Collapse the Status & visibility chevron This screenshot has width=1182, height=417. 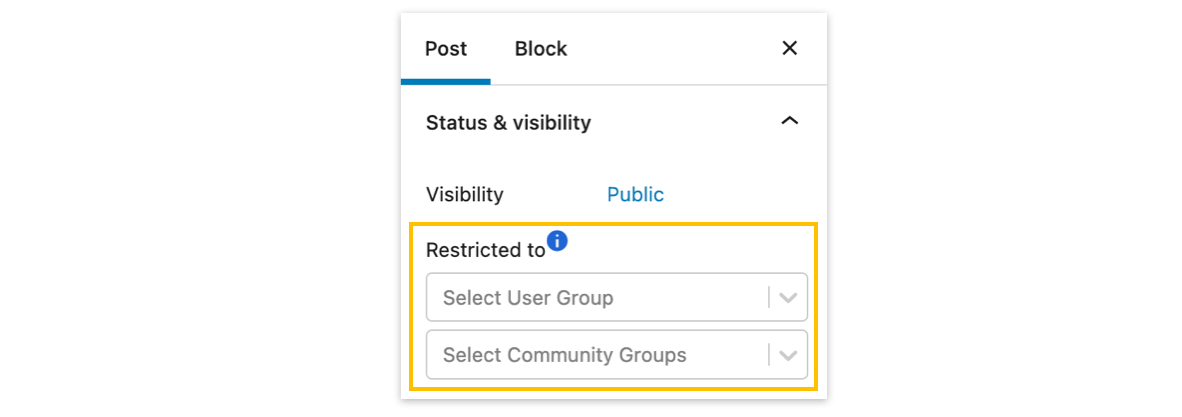789,122
